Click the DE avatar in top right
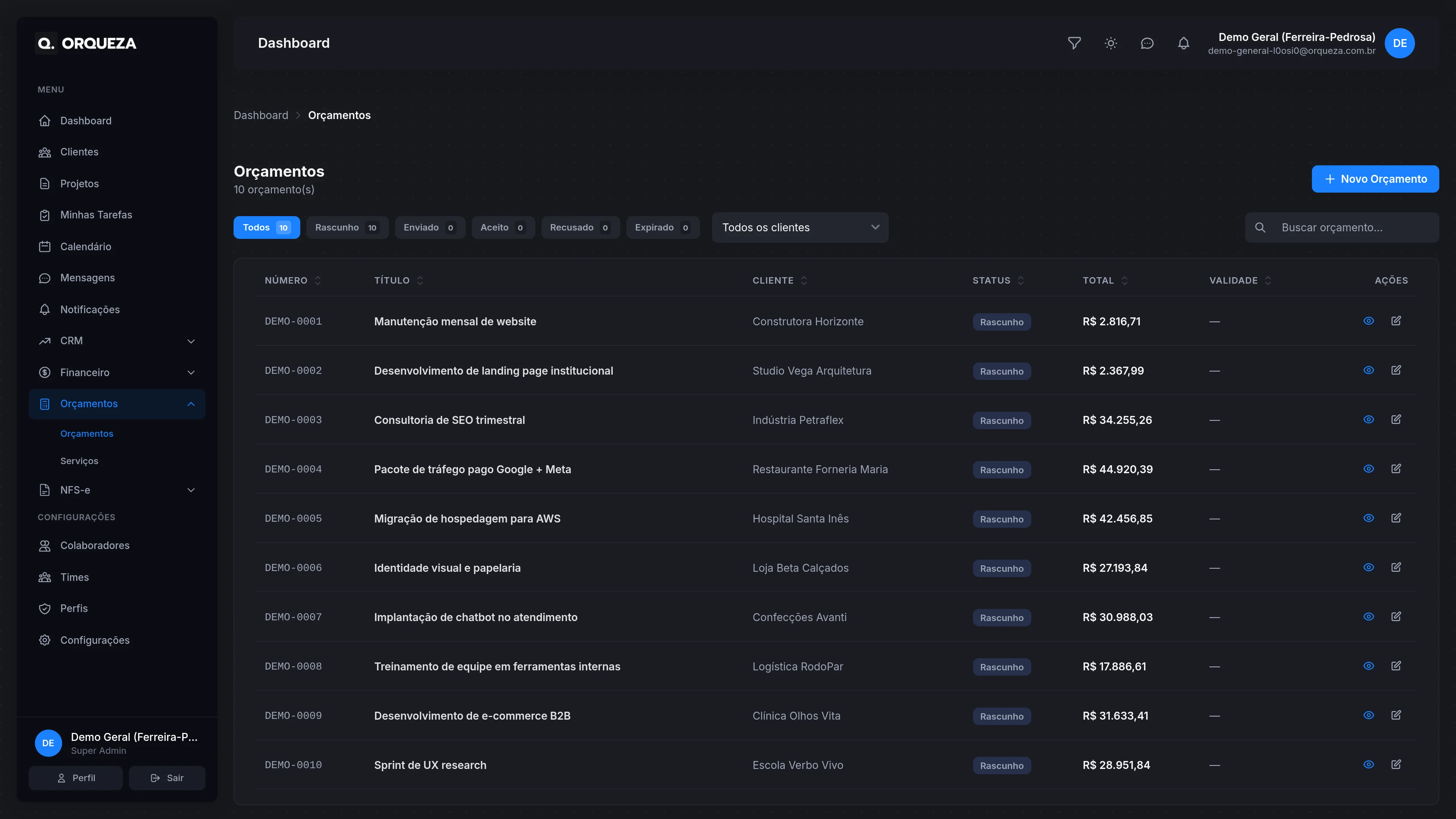 1400,43
